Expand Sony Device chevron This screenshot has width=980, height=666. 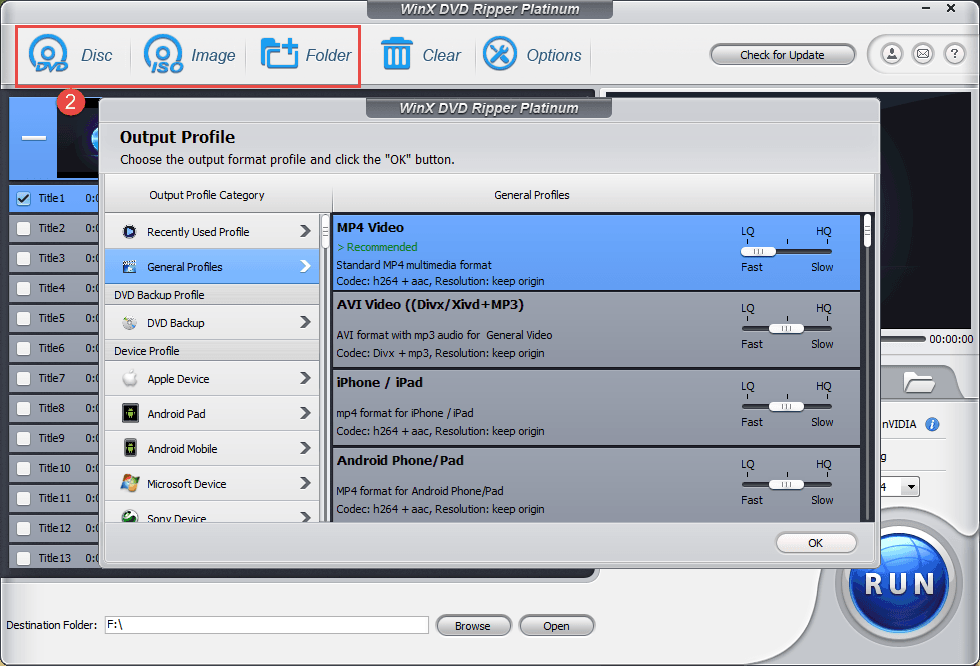305,517
